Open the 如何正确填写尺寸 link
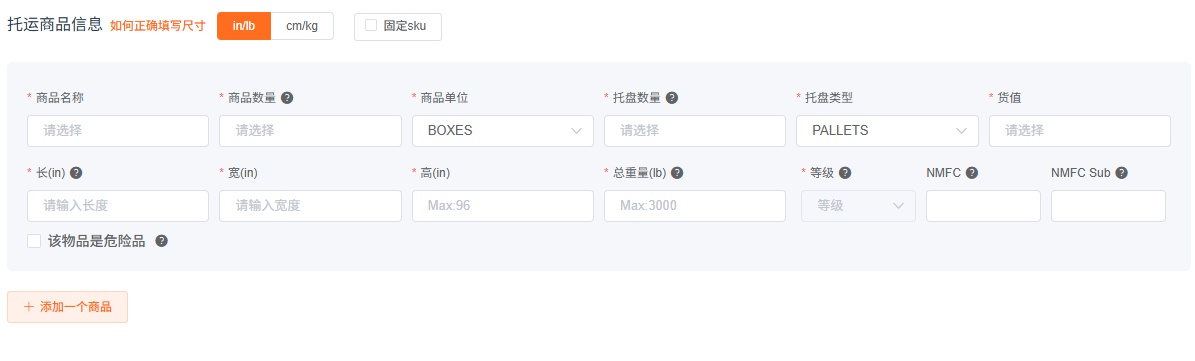This screenshot has height=361, width=1195. click(158, 26)
